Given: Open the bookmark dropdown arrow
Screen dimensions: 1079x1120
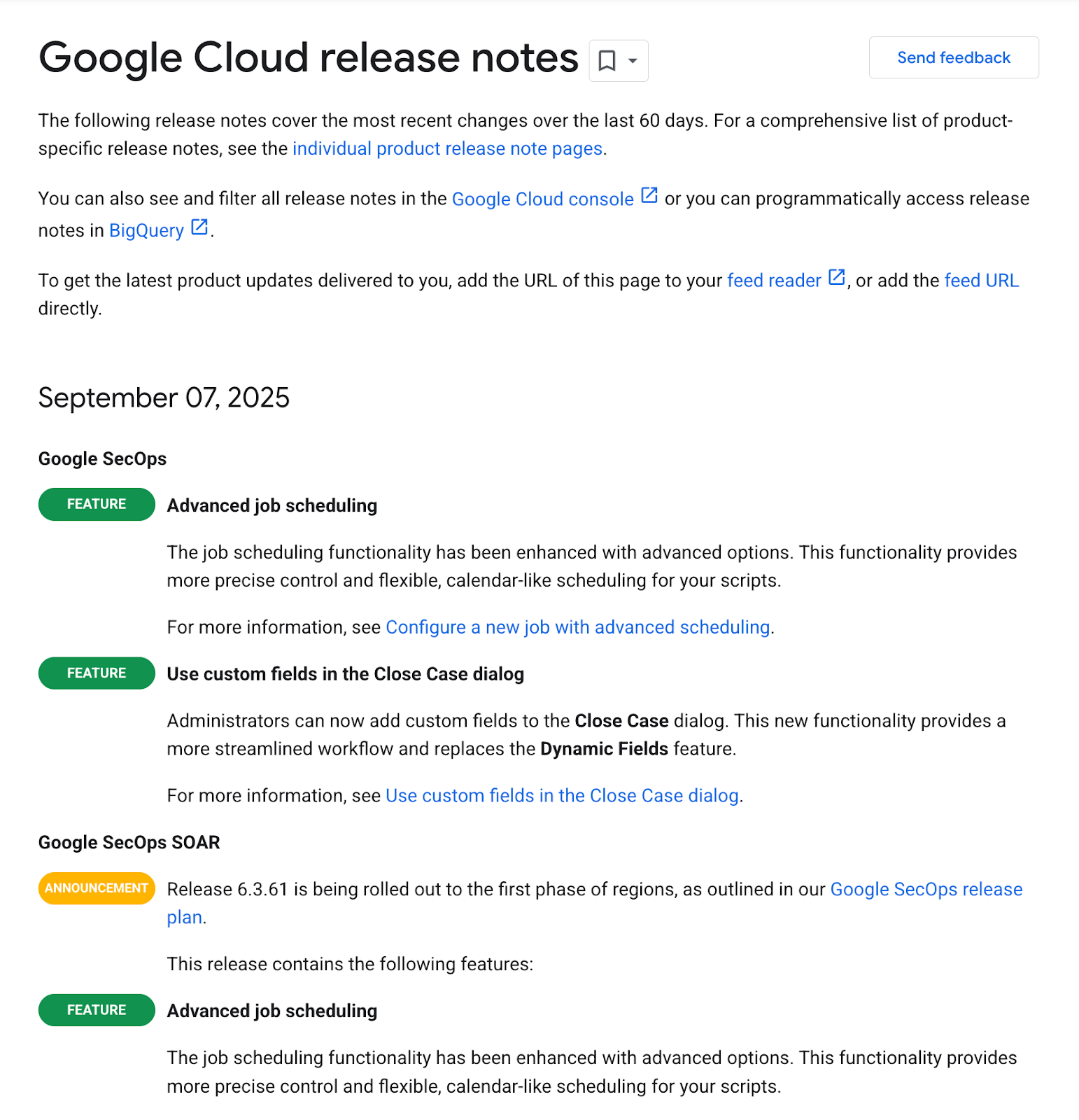Looking at the screenshot, I should coord(630,60).
